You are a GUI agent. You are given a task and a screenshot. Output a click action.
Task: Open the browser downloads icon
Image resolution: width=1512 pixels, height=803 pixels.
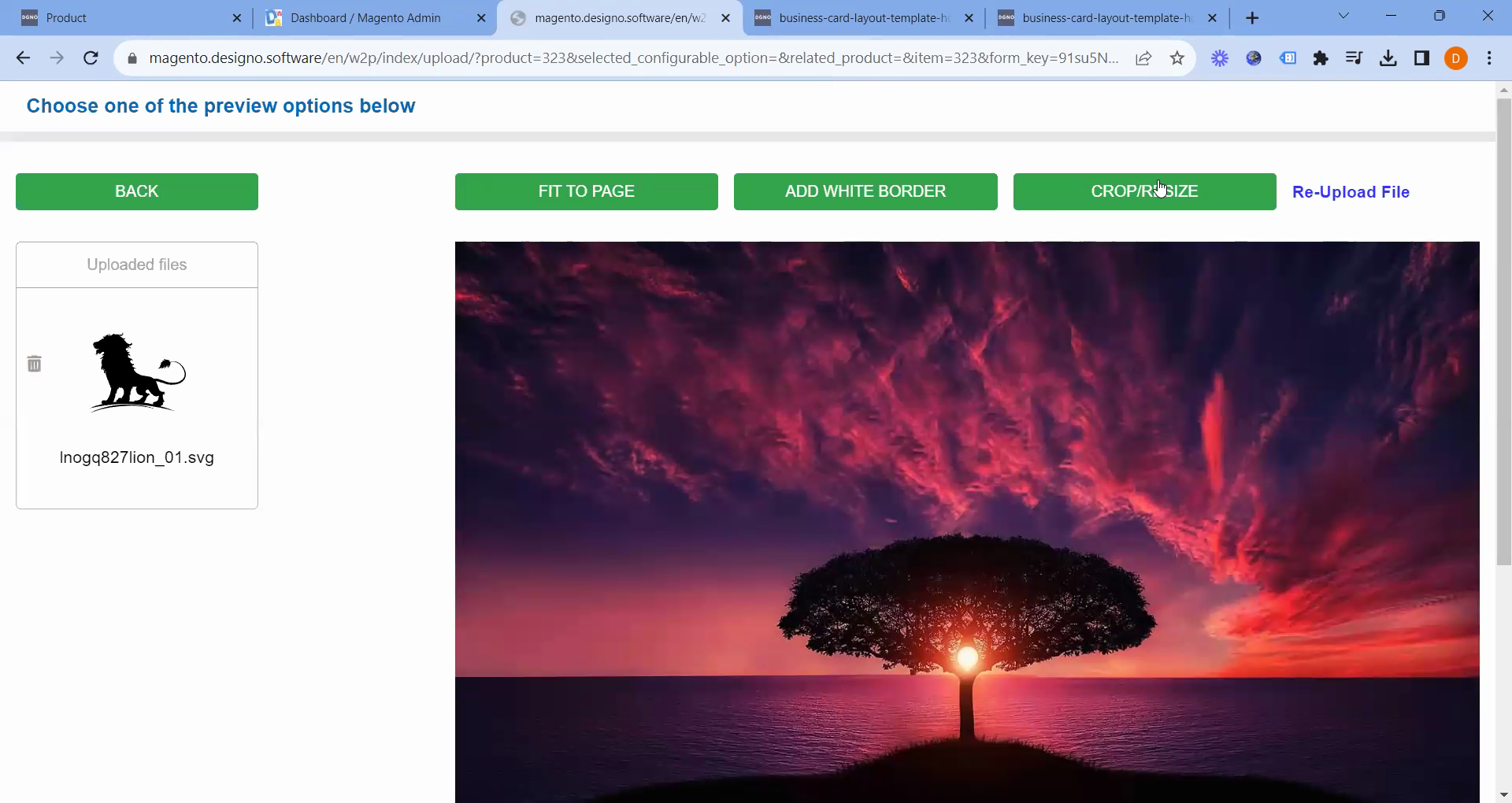point(1388,57)
